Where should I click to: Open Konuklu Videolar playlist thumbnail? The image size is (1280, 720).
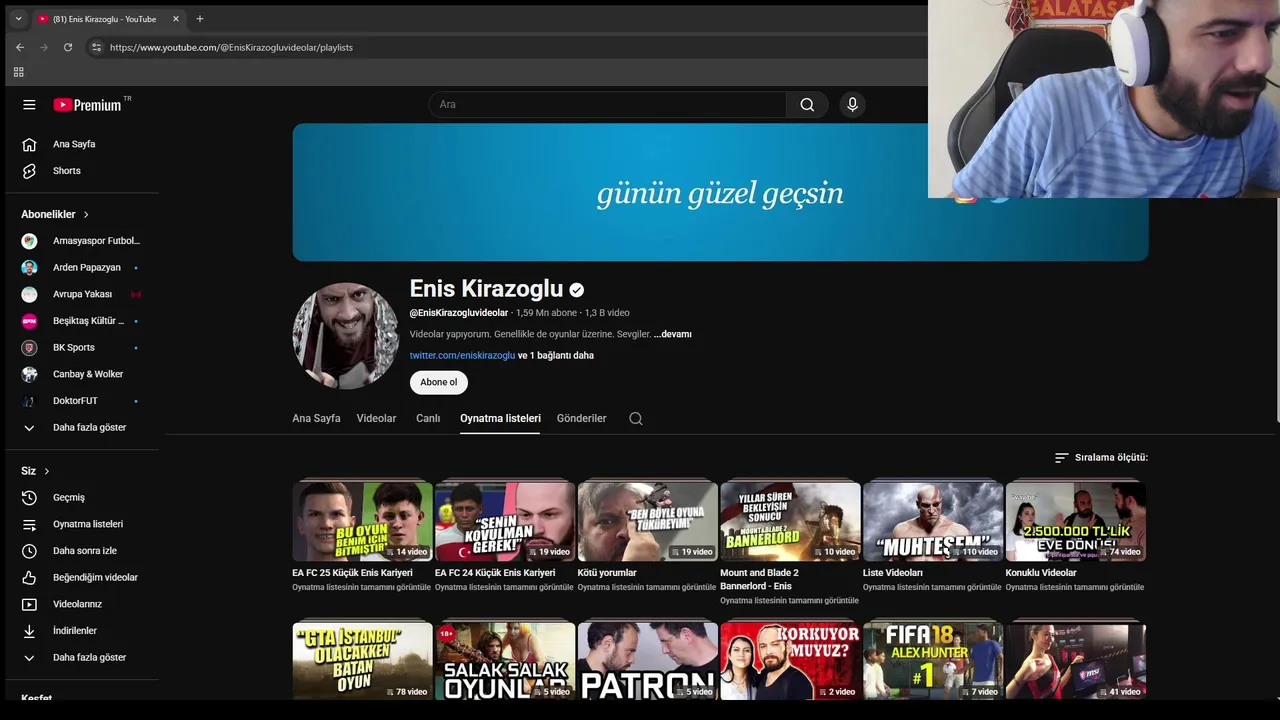point(1076,521)
